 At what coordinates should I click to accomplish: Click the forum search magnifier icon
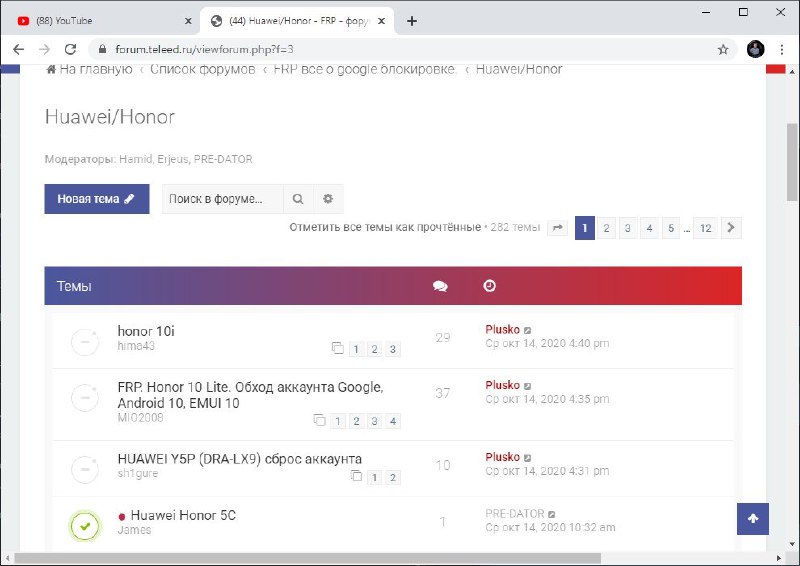[x=298, y=199]
